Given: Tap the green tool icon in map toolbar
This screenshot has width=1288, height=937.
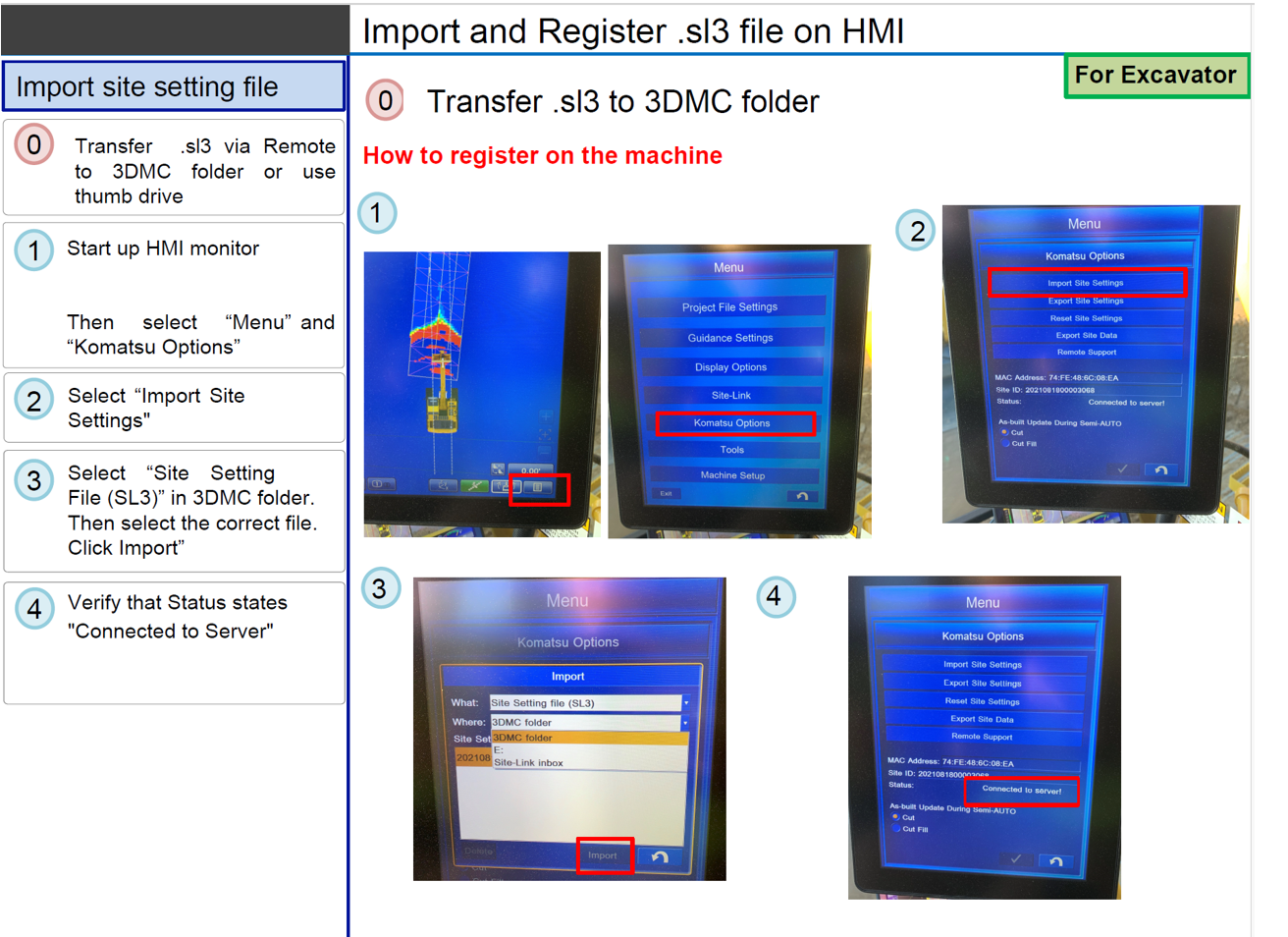Looking at the screenshot, I should tap(474, 486).
